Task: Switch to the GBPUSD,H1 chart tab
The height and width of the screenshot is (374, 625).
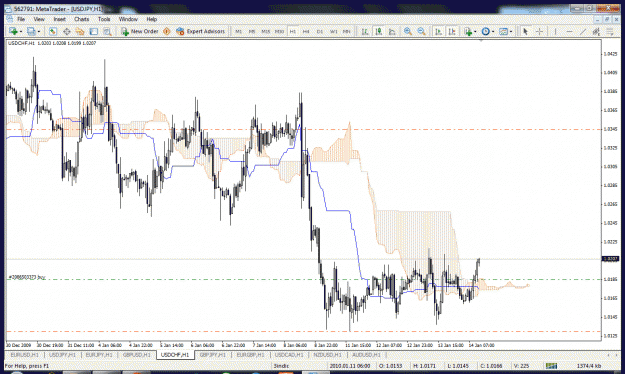Action: (x=136, y=355)
